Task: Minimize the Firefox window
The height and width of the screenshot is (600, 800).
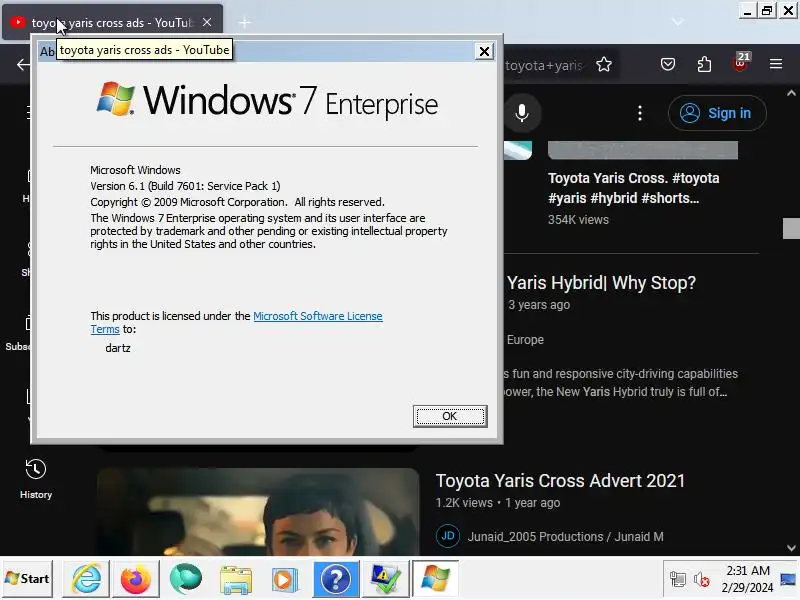Action: [747, 11]
